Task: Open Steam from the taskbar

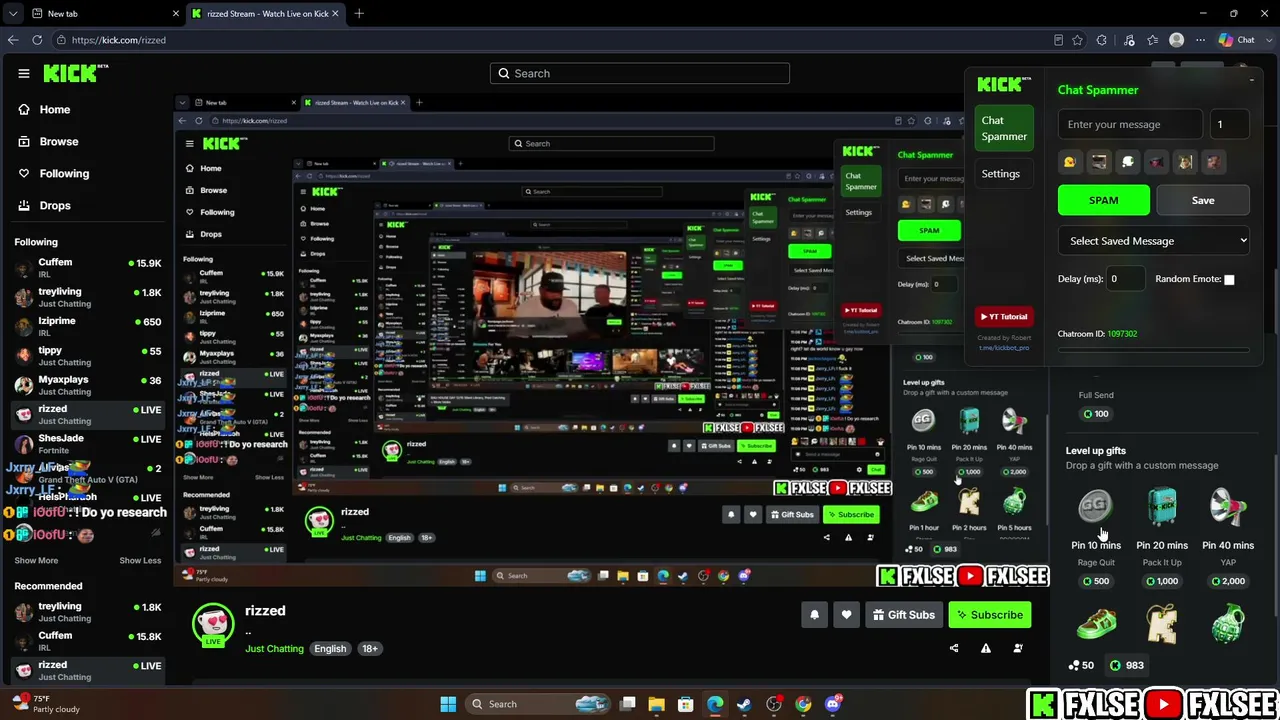Action: pyautogui.click(x=744, y=704)
